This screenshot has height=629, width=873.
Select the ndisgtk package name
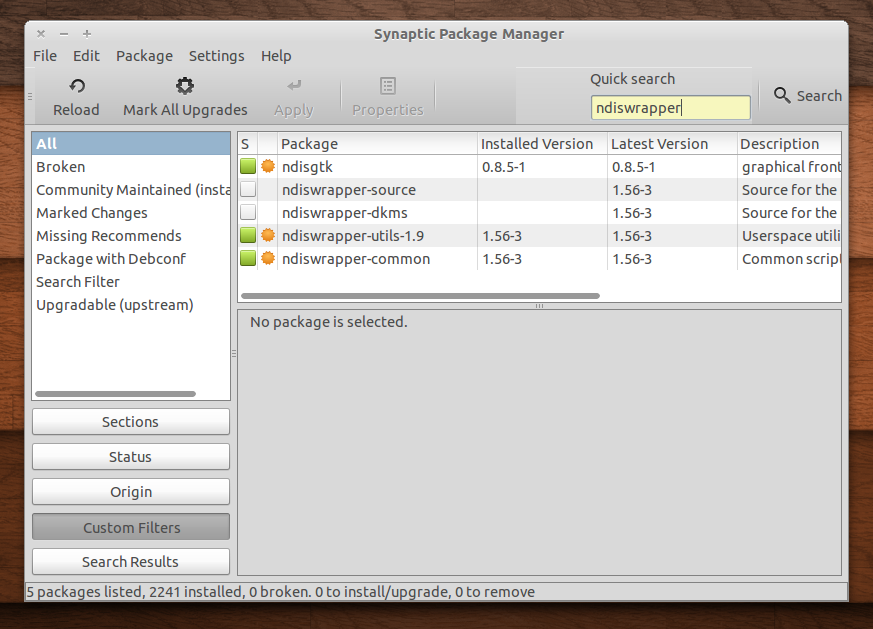point(307,166)
